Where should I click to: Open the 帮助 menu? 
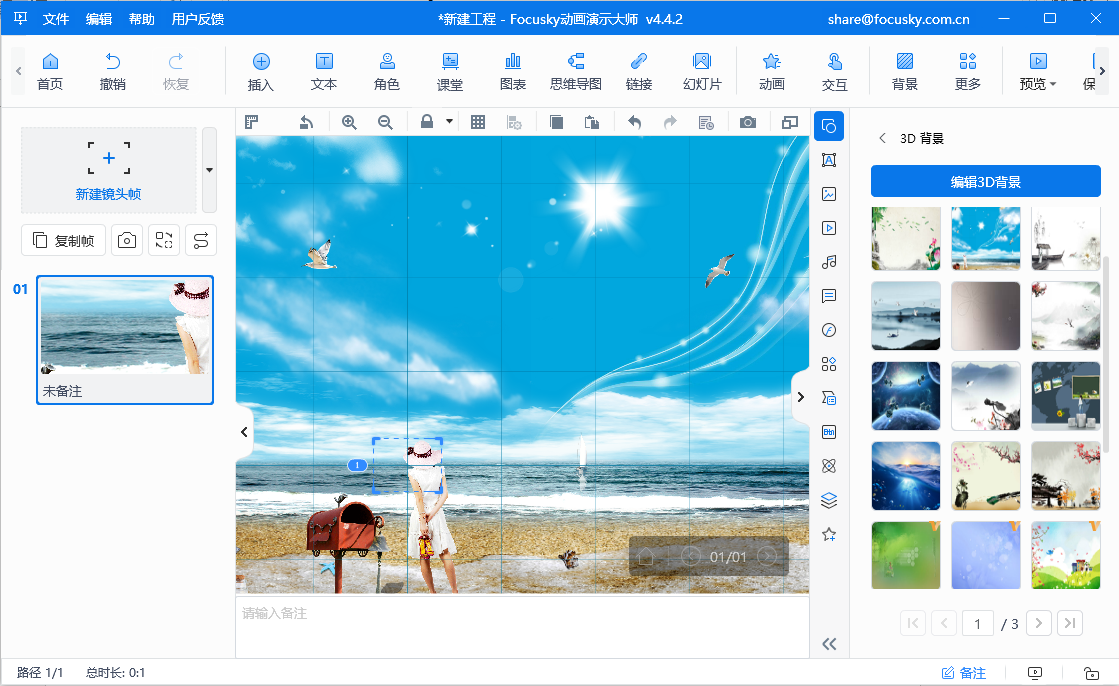coord(141,18)
